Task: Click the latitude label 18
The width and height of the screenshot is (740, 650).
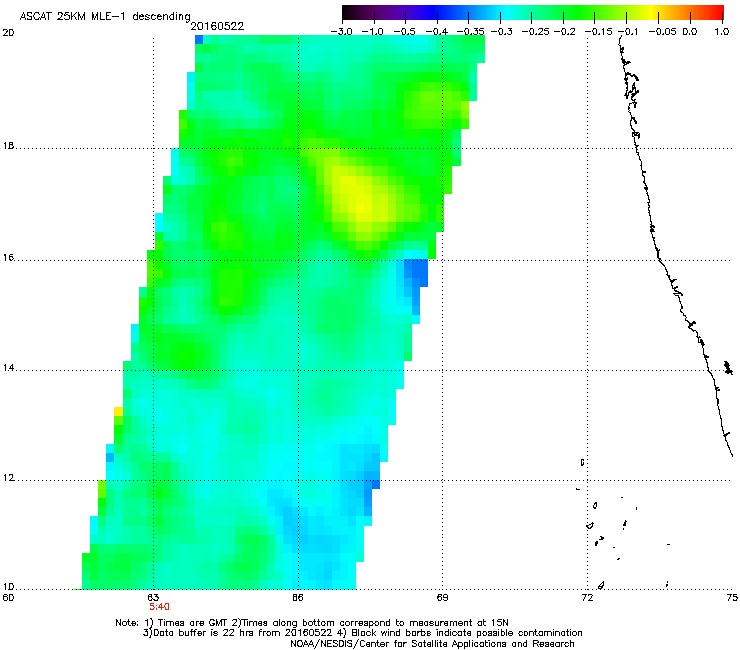Action: click(x=8, y=146)
